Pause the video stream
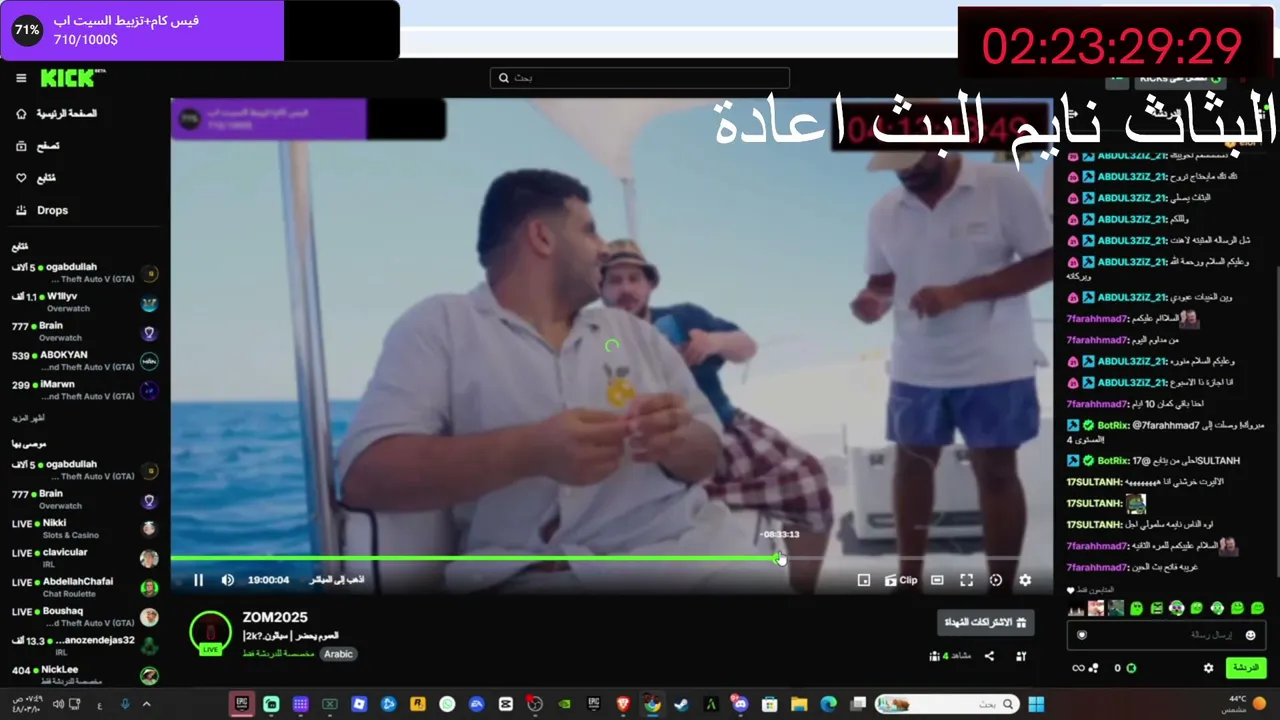 [x=198, y=580]
